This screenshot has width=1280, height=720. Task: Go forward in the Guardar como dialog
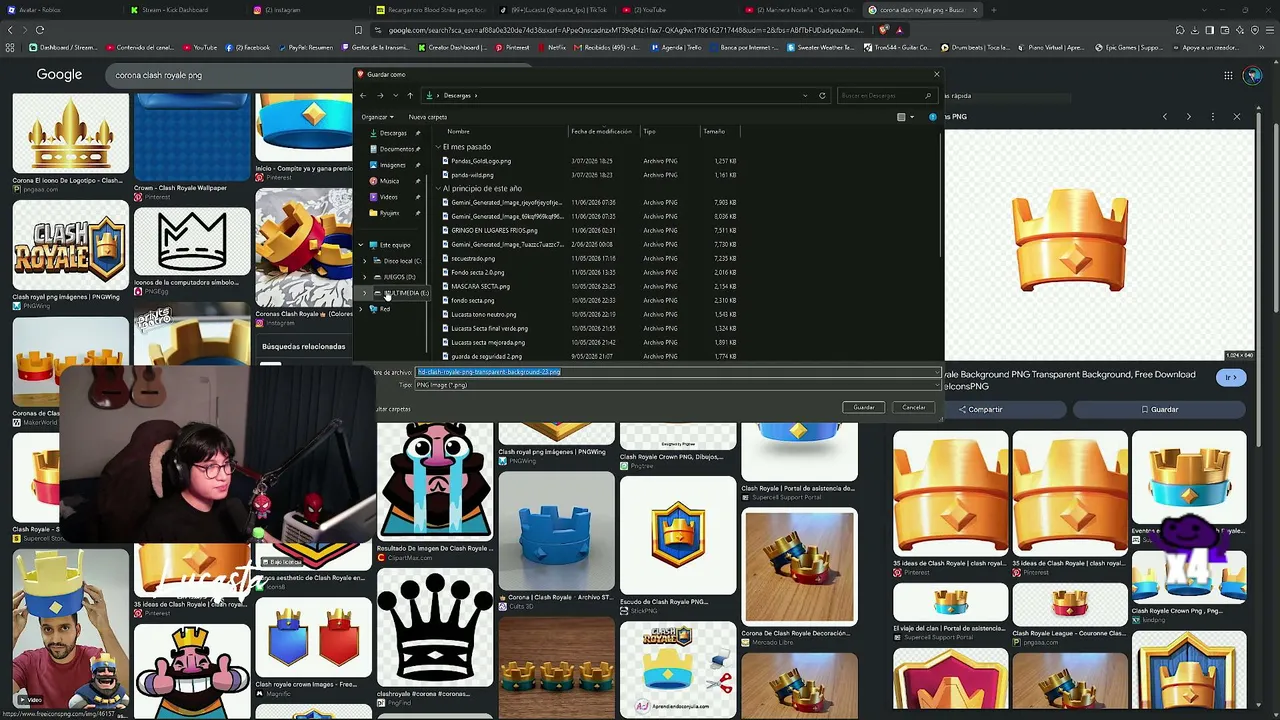(380, 96)
